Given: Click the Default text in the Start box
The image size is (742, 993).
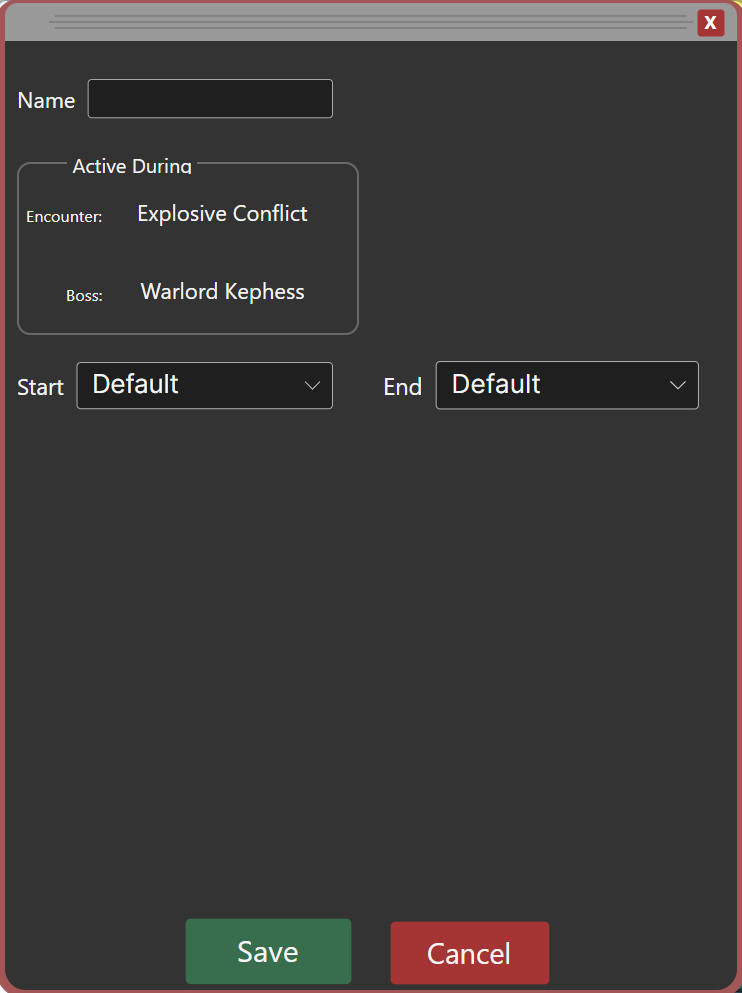Looking at the screenshot, I should coord(135,385).
